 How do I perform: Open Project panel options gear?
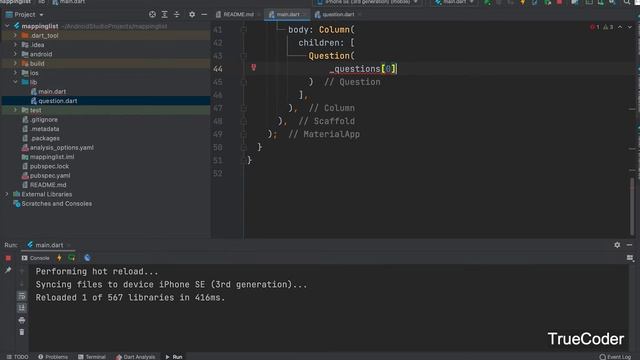pyautogui.click(x=192, y=14)
